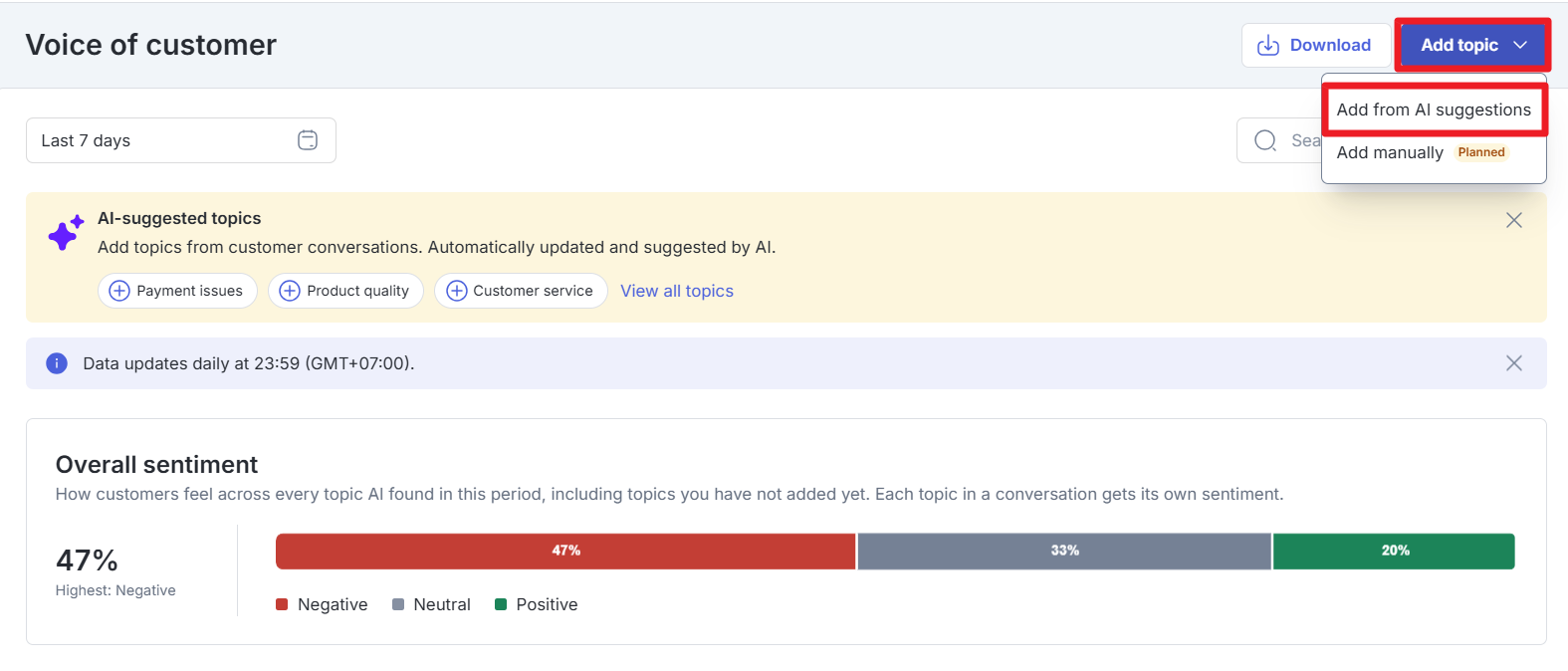This screenshot has width=1568, height=671.
Task: Close the data updates notice
Action: (1514, 363)
